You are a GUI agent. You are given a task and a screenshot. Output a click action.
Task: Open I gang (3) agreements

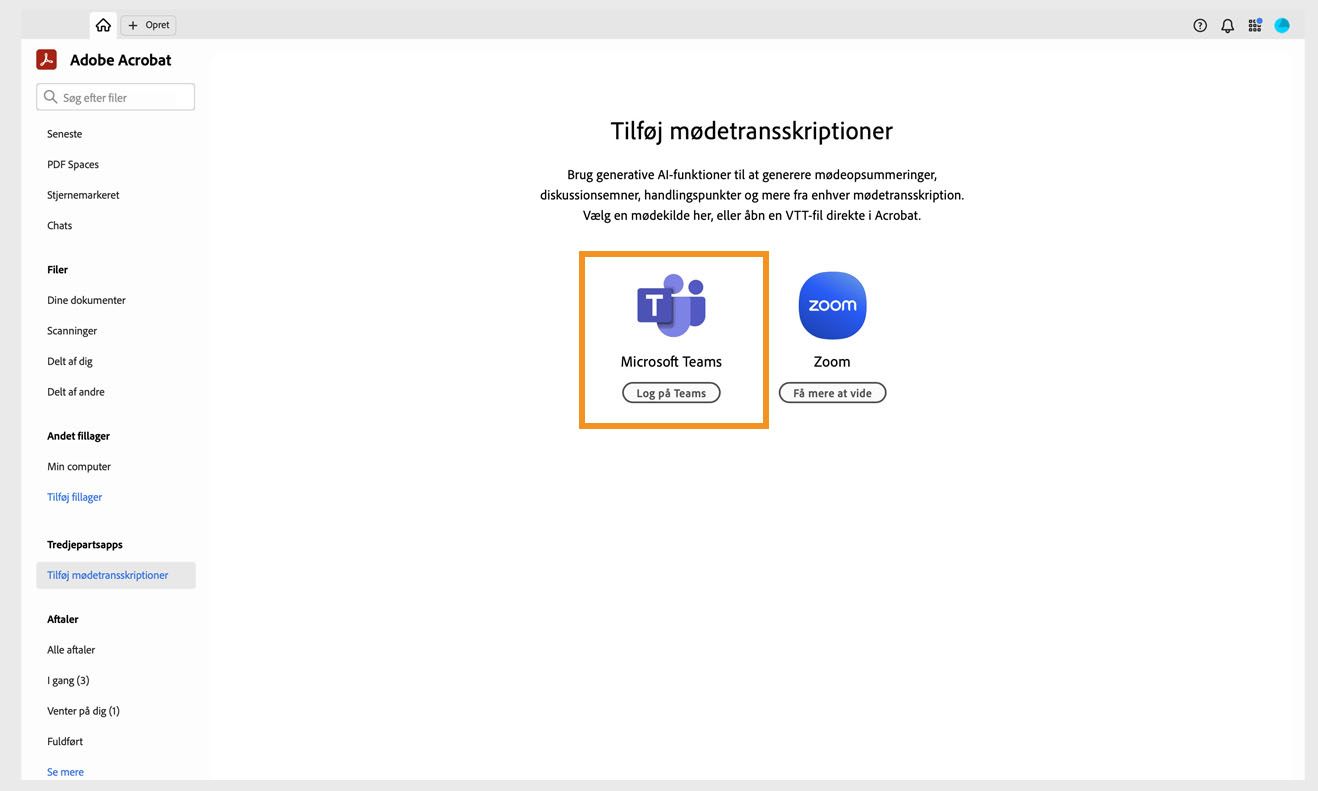68,681
